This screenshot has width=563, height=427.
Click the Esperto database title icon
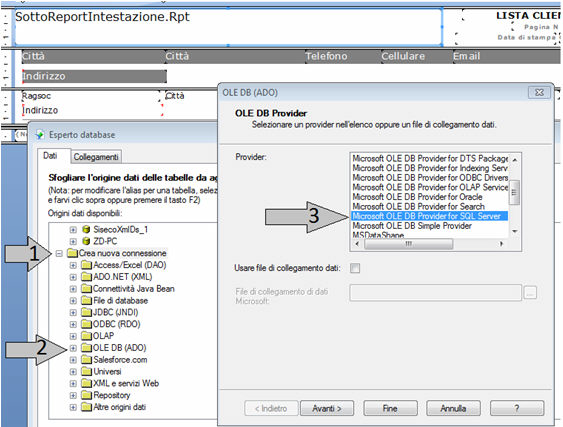40,135
